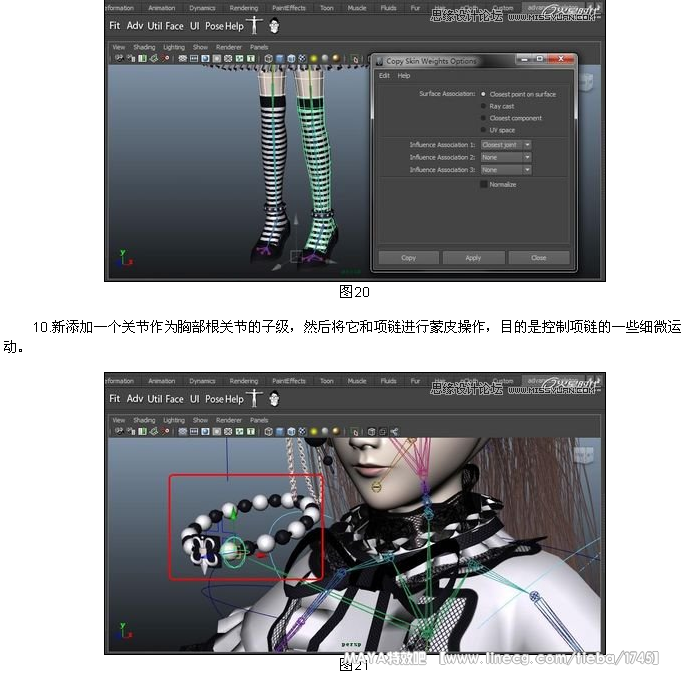Select the UV space radio option
Viewport: 693px width, 675px height.
tap(484, 130)
